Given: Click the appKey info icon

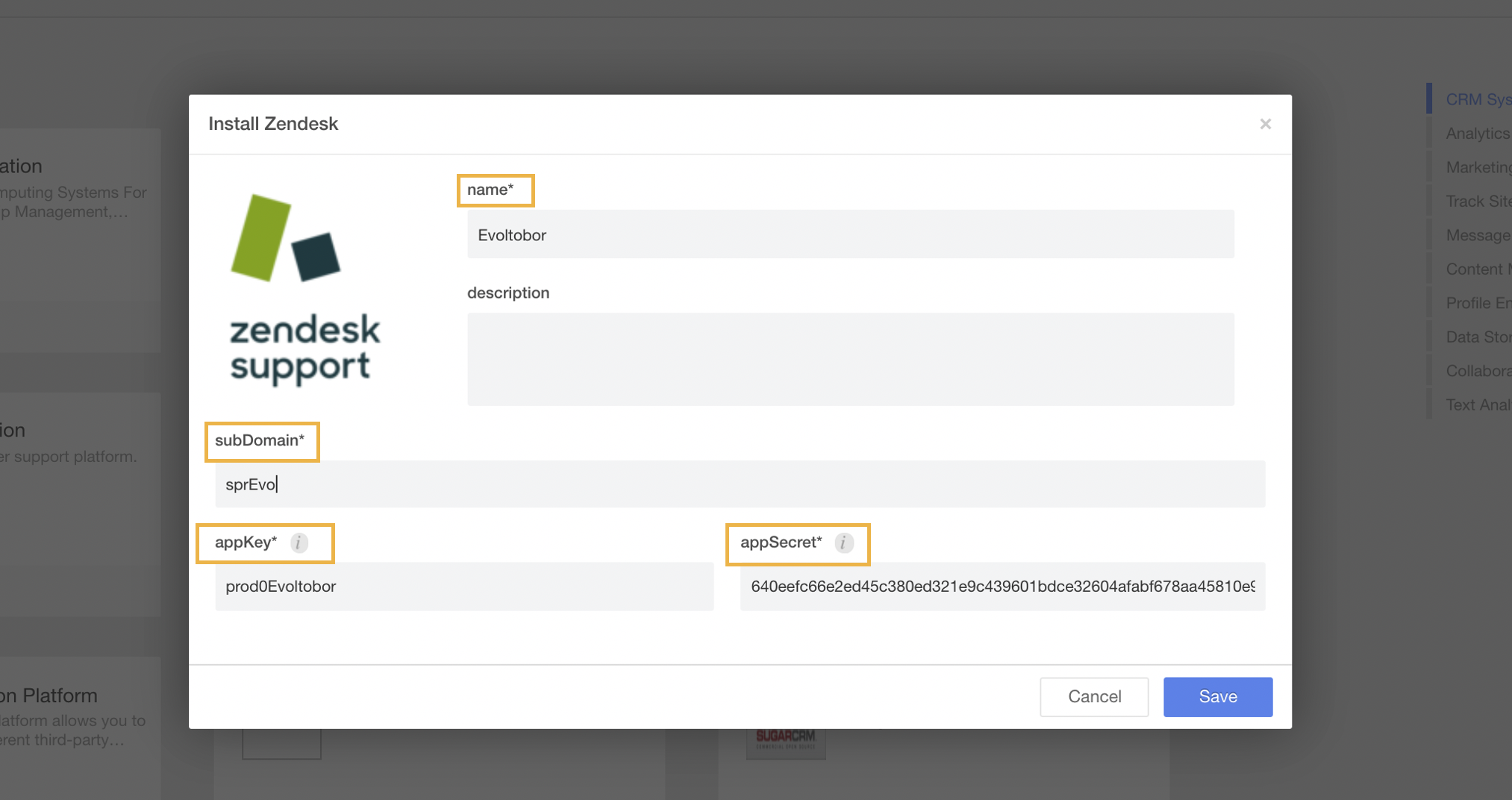Looking at the screenshot, I should pyautogui.click(x=299, y=543).
